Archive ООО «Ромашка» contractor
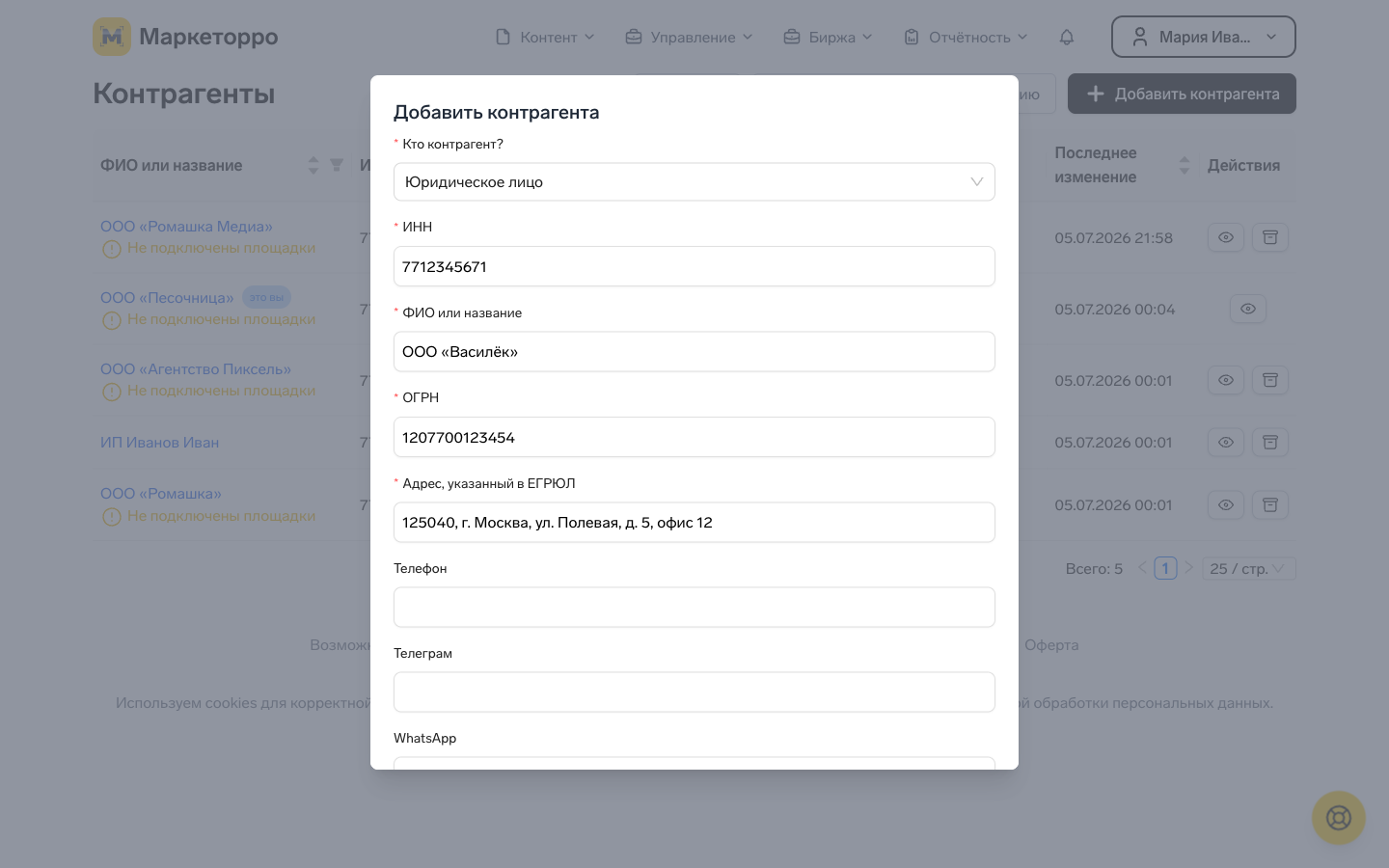This screenshot has width=1389, height=868. pos(1270,504)
